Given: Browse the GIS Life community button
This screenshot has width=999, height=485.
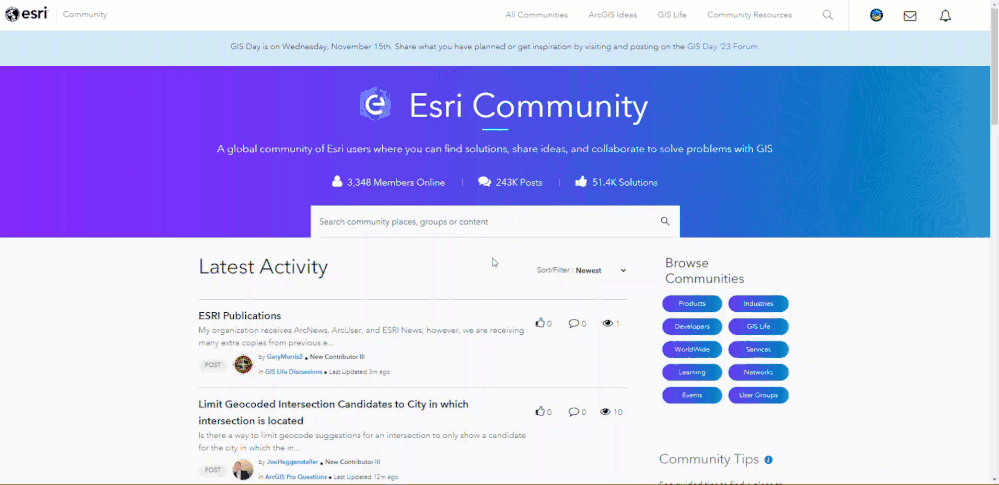Looking at the screenshot, I should [758, 326].
